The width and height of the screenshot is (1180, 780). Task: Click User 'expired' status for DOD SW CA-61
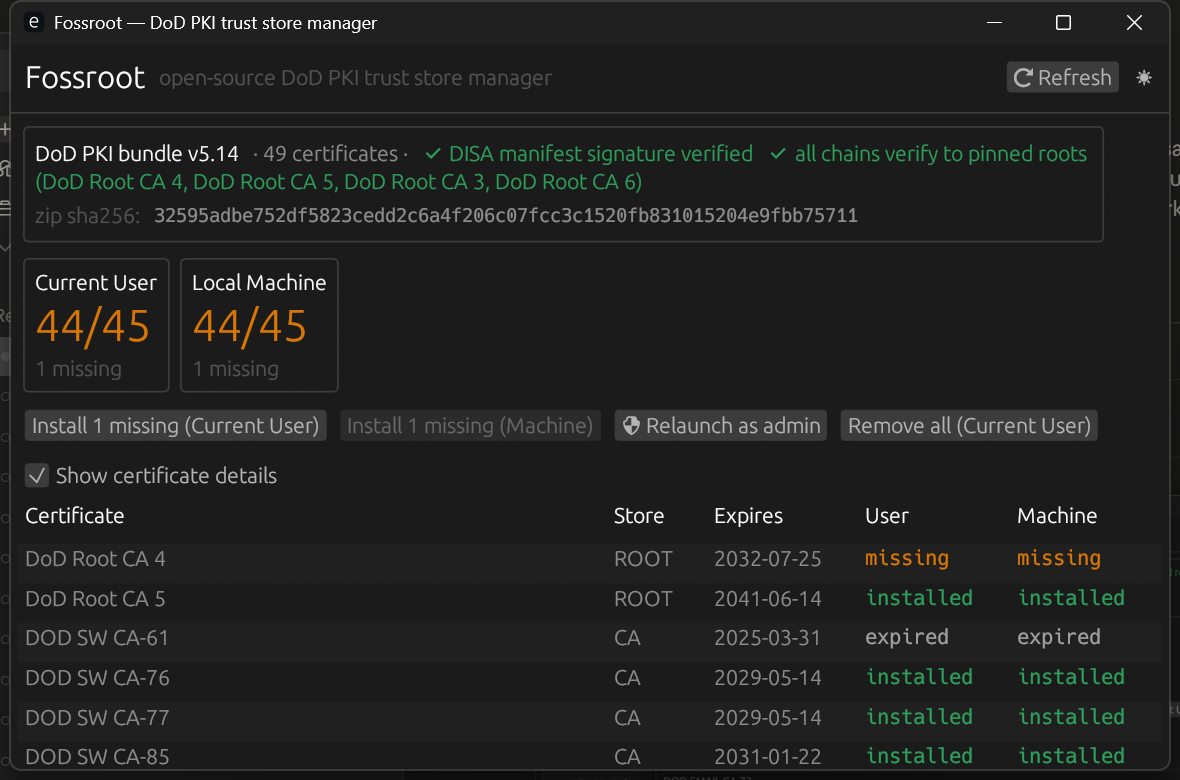[907, 638]
